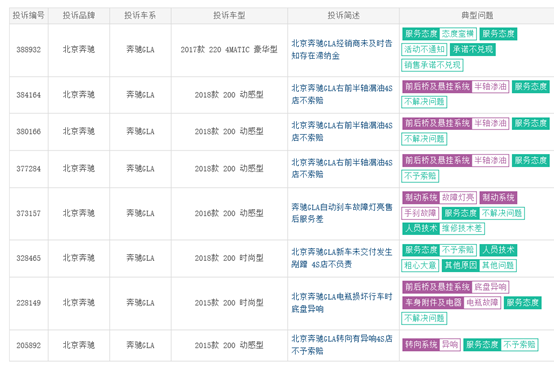Open the GLA转向有异响 complaint link
This screenshot has width=554, height=368.
342,345
